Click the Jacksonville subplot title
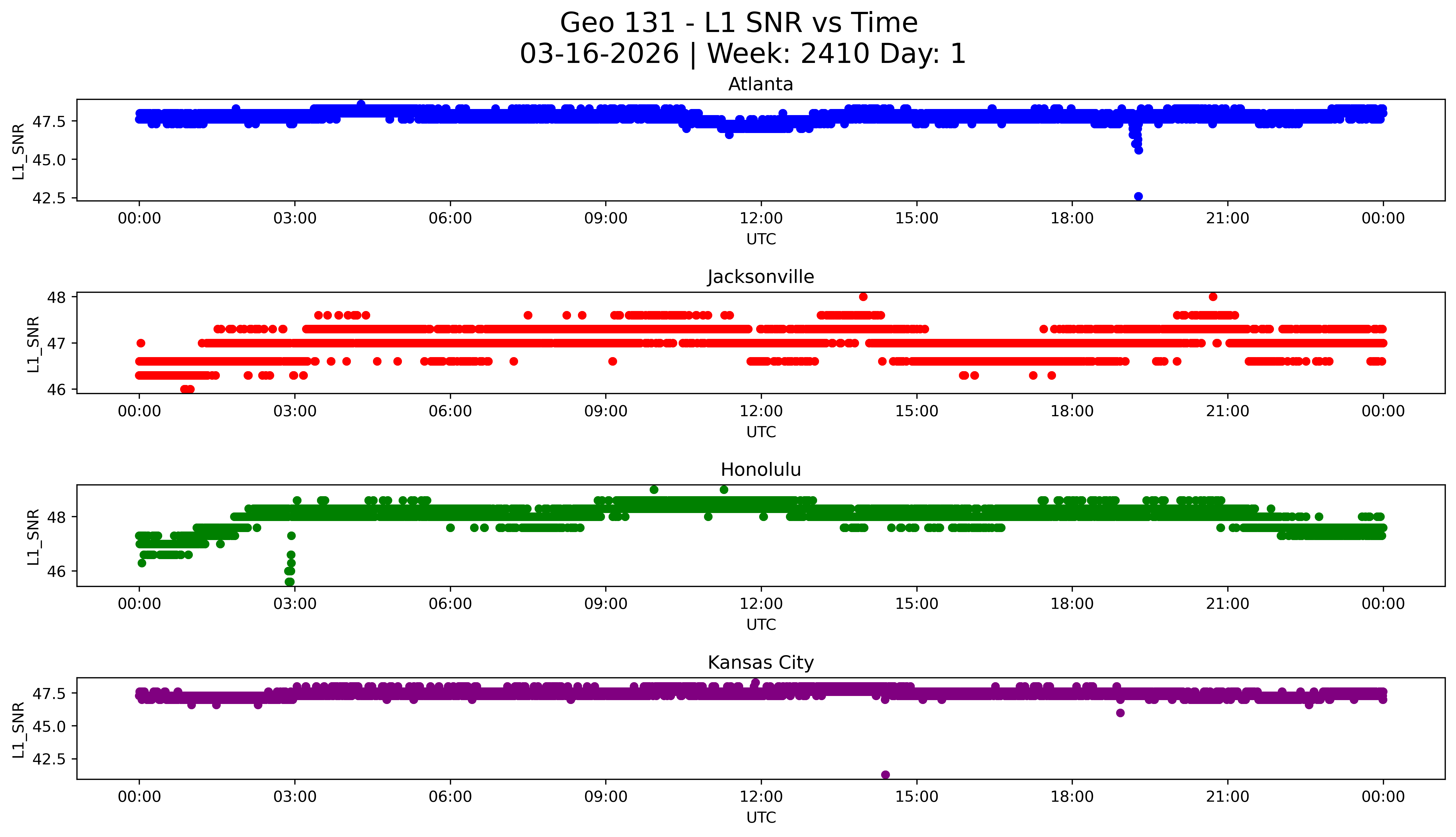Viewport: 1456px width, 837px height. (x=760, y=277)
